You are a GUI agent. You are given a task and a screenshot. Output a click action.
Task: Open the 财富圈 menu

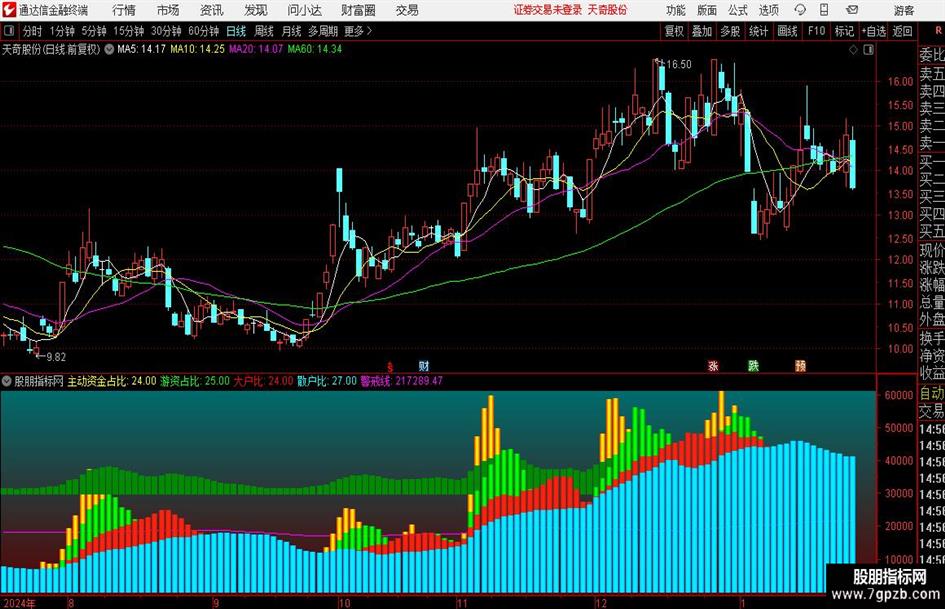pos(358,10)
